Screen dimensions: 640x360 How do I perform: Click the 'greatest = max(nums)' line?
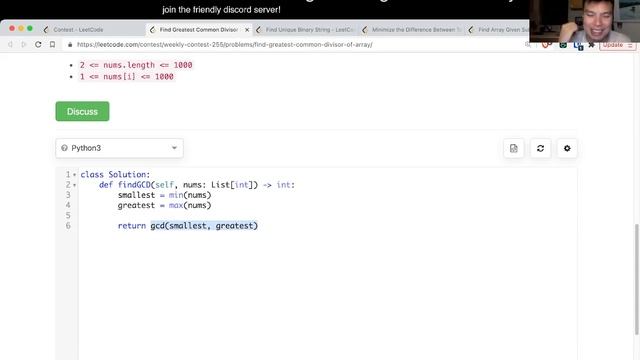point(164,205)
